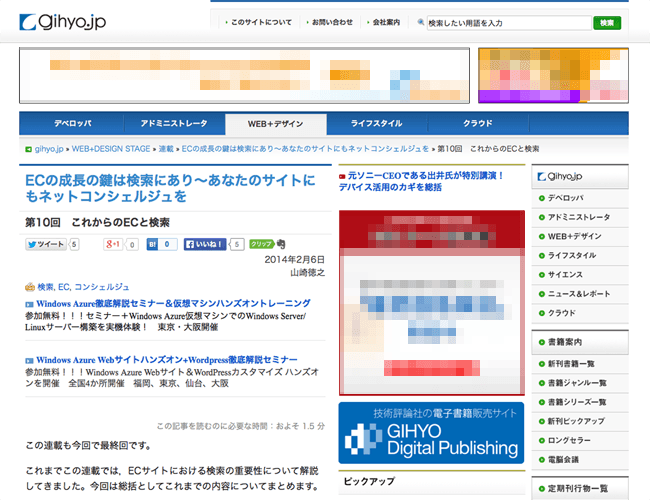Viewport: 650px width, 500px height.
Task: Open sidebar 新刊書籍一覧 item
Action: point(580,364)
